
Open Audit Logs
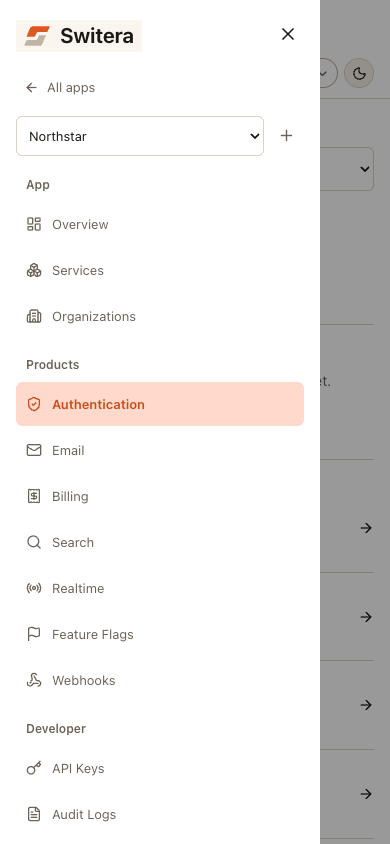click(160, 814)
